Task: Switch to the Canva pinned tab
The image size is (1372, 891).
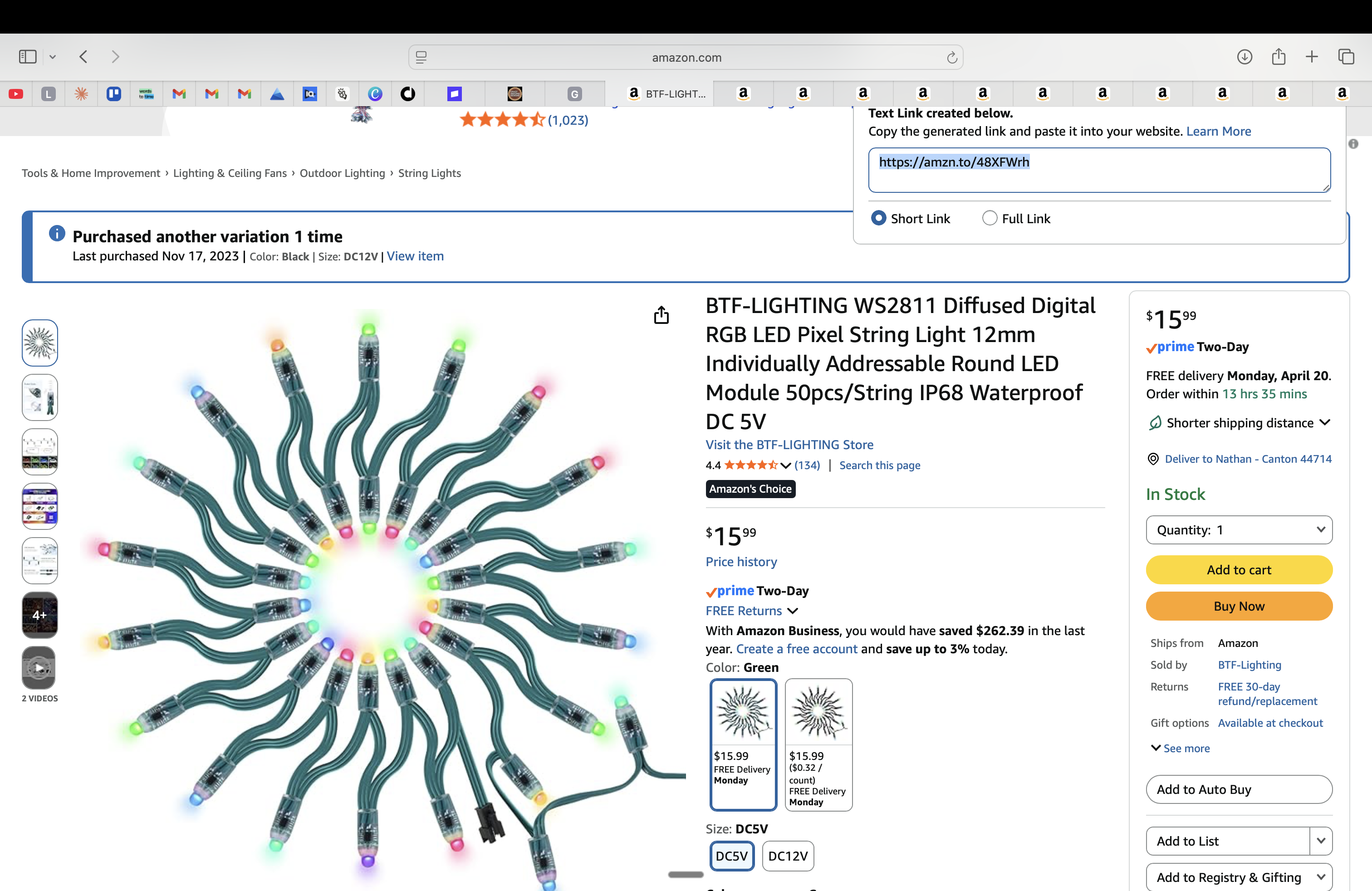Action: pos(375,93)
